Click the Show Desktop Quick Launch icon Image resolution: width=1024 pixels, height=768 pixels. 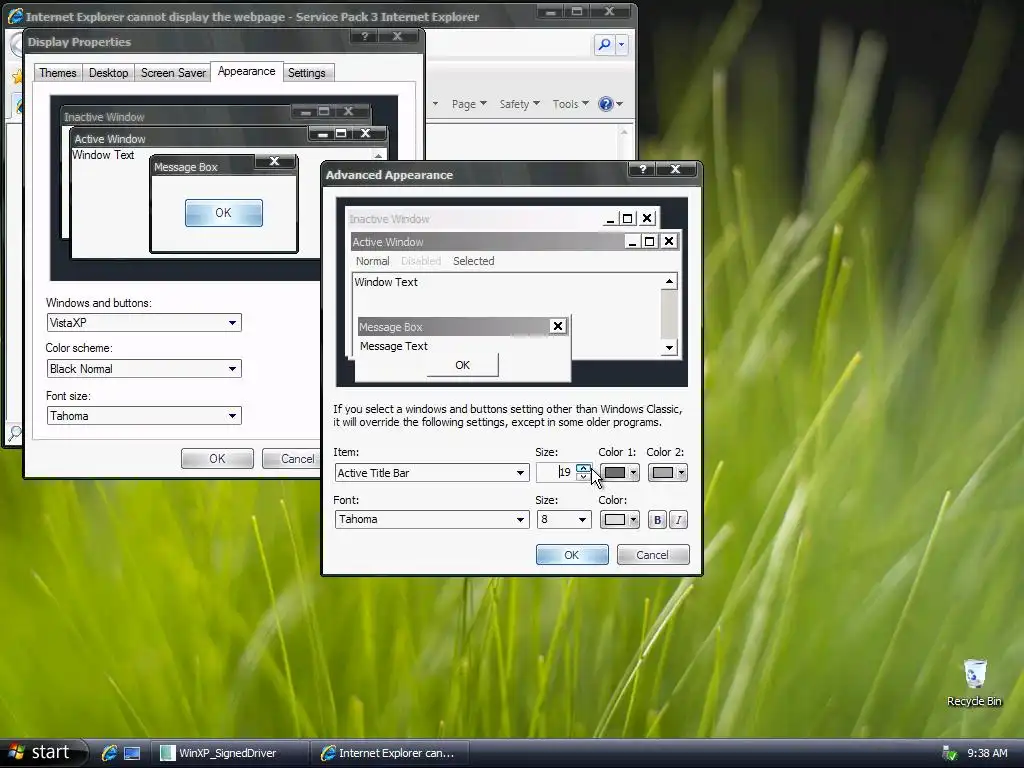[132, 753]
